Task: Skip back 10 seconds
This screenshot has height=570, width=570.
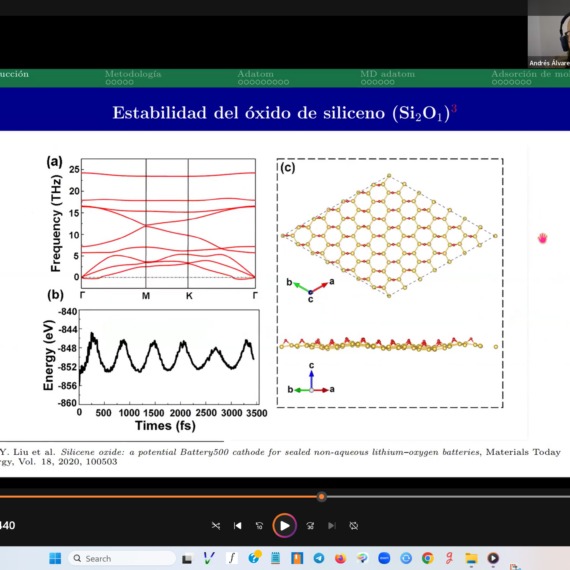Action: [259, 526]
